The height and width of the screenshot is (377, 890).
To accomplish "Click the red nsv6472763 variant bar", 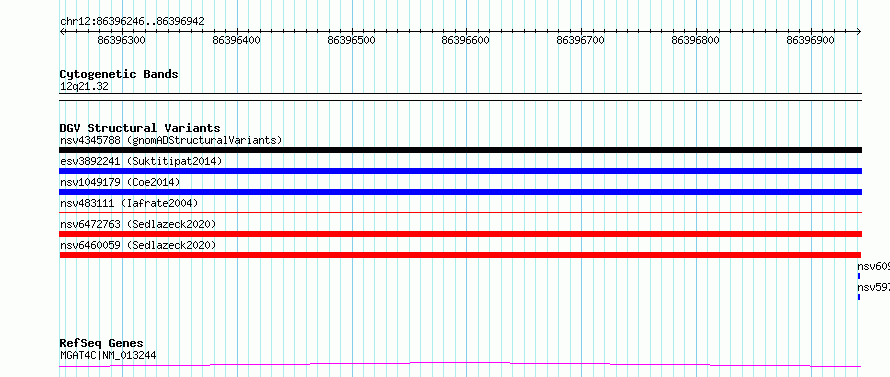I will pos(460,234).
